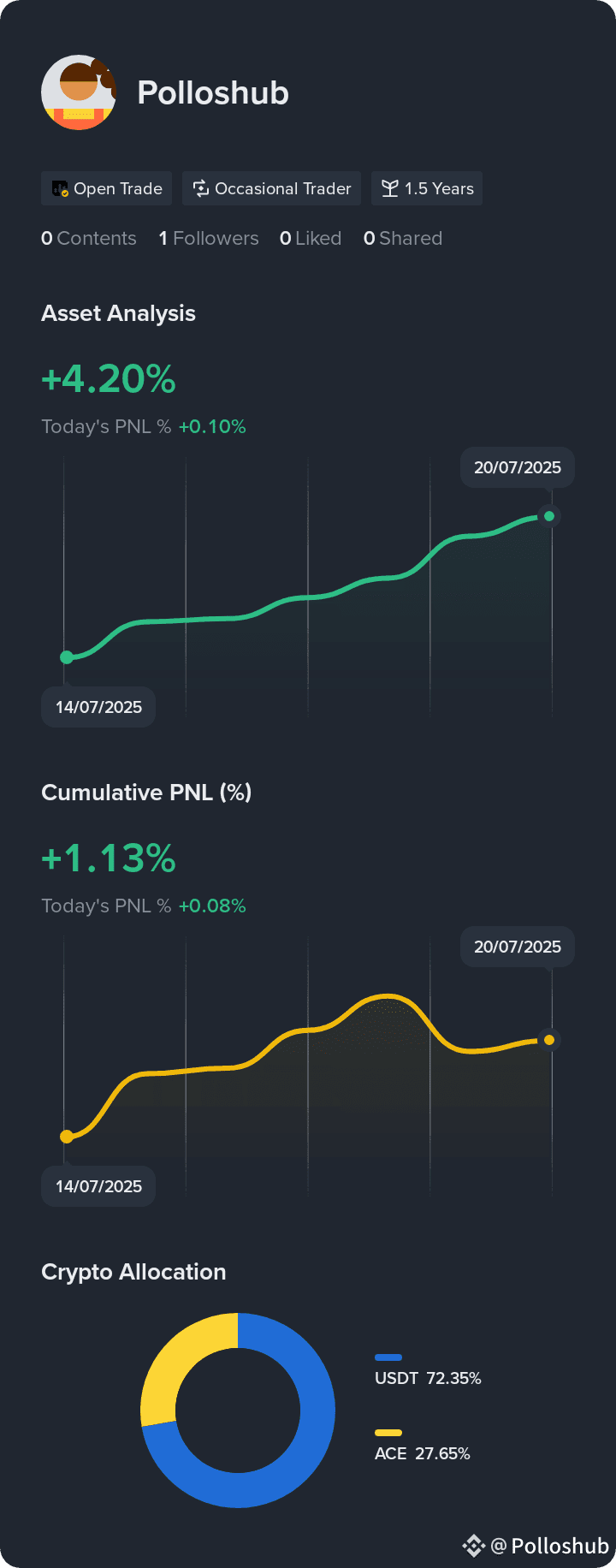Click the blue USDT legend swatch
Image resolution: width=616 pixels, height=1568 pixels.
[388, 1357]
